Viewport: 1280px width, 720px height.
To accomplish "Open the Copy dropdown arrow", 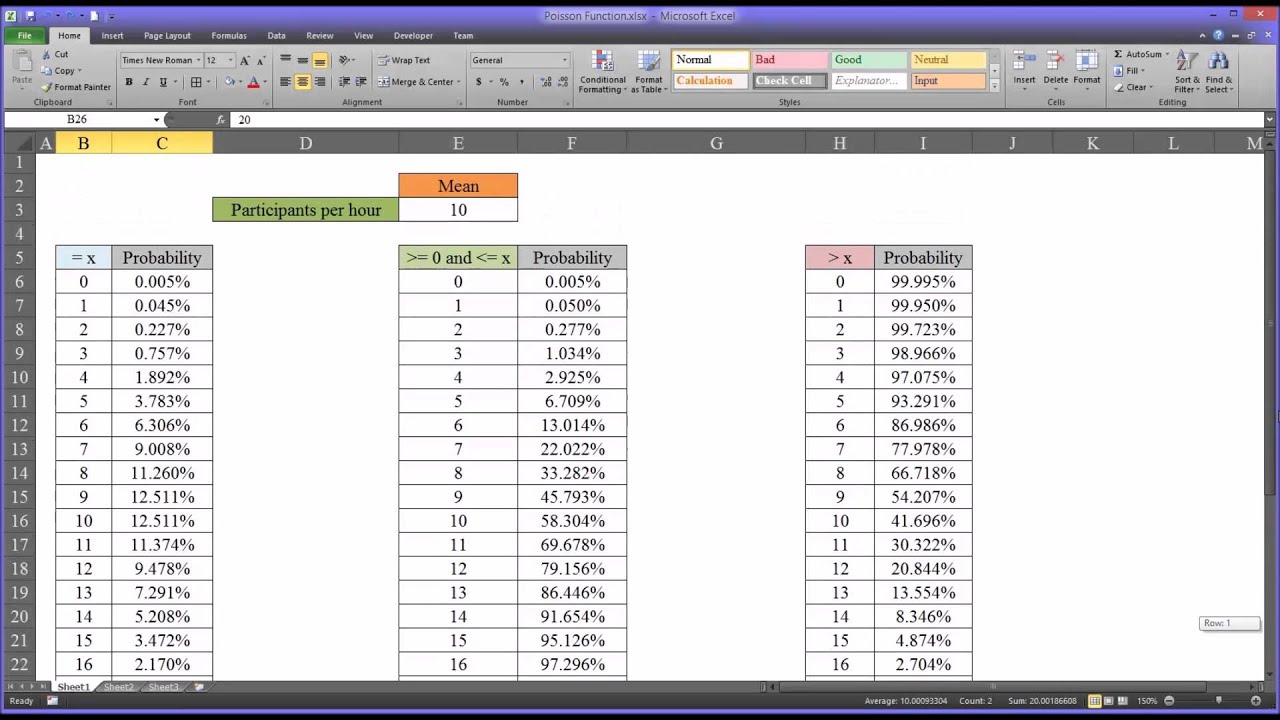I will click(80, 71).
